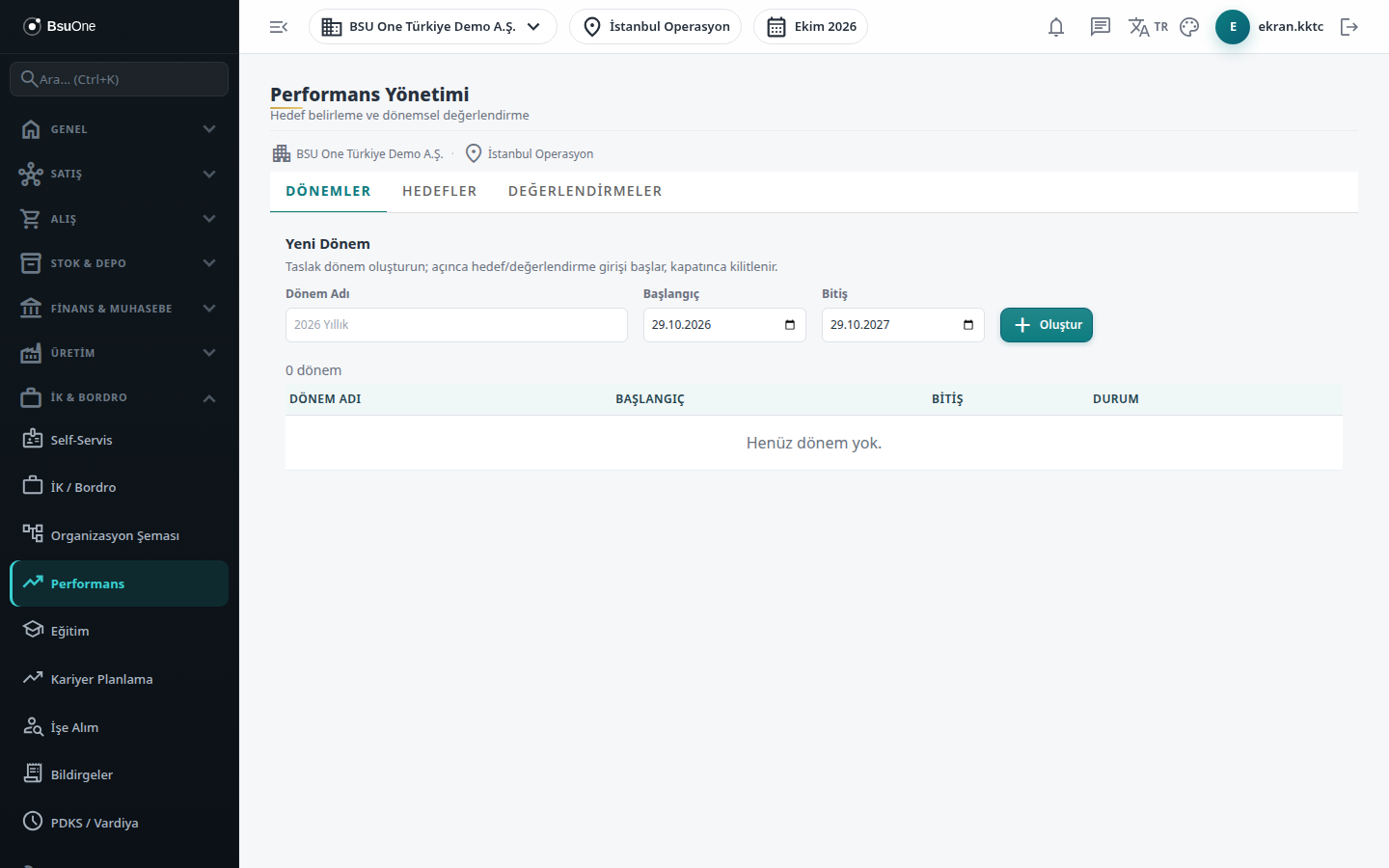Open Eğitim sidebar item
Screen dimensions: 1389x868
(x=120, y=631)
